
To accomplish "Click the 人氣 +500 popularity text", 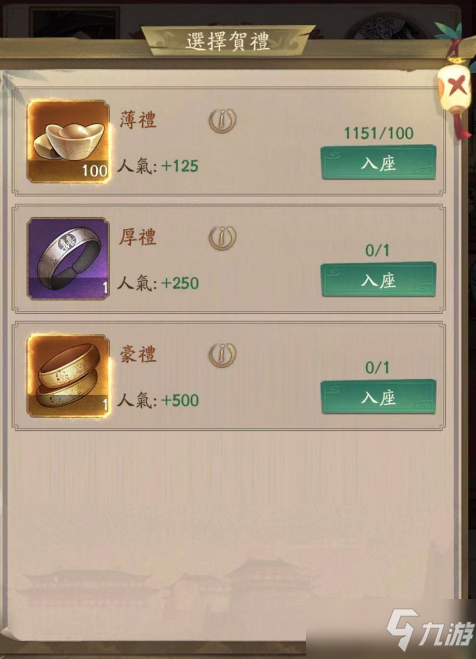I will point(158,400).
